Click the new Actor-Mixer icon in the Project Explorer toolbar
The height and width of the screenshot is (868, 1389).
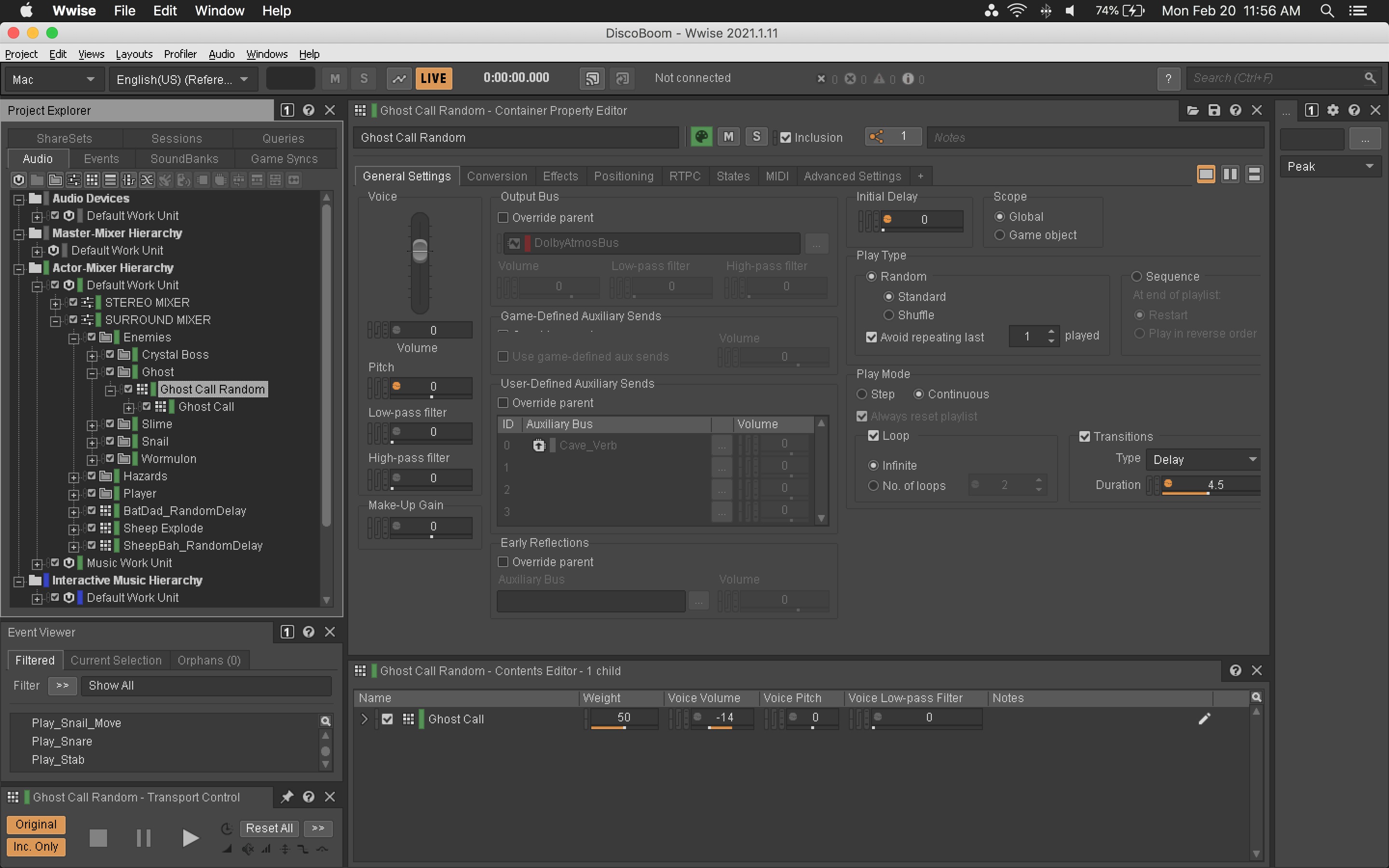point(73,180)
